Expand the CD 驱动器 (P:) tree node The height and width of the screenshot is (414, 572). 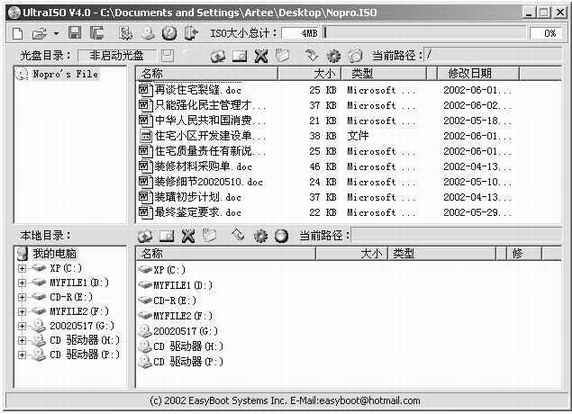[x=22, y=355]
